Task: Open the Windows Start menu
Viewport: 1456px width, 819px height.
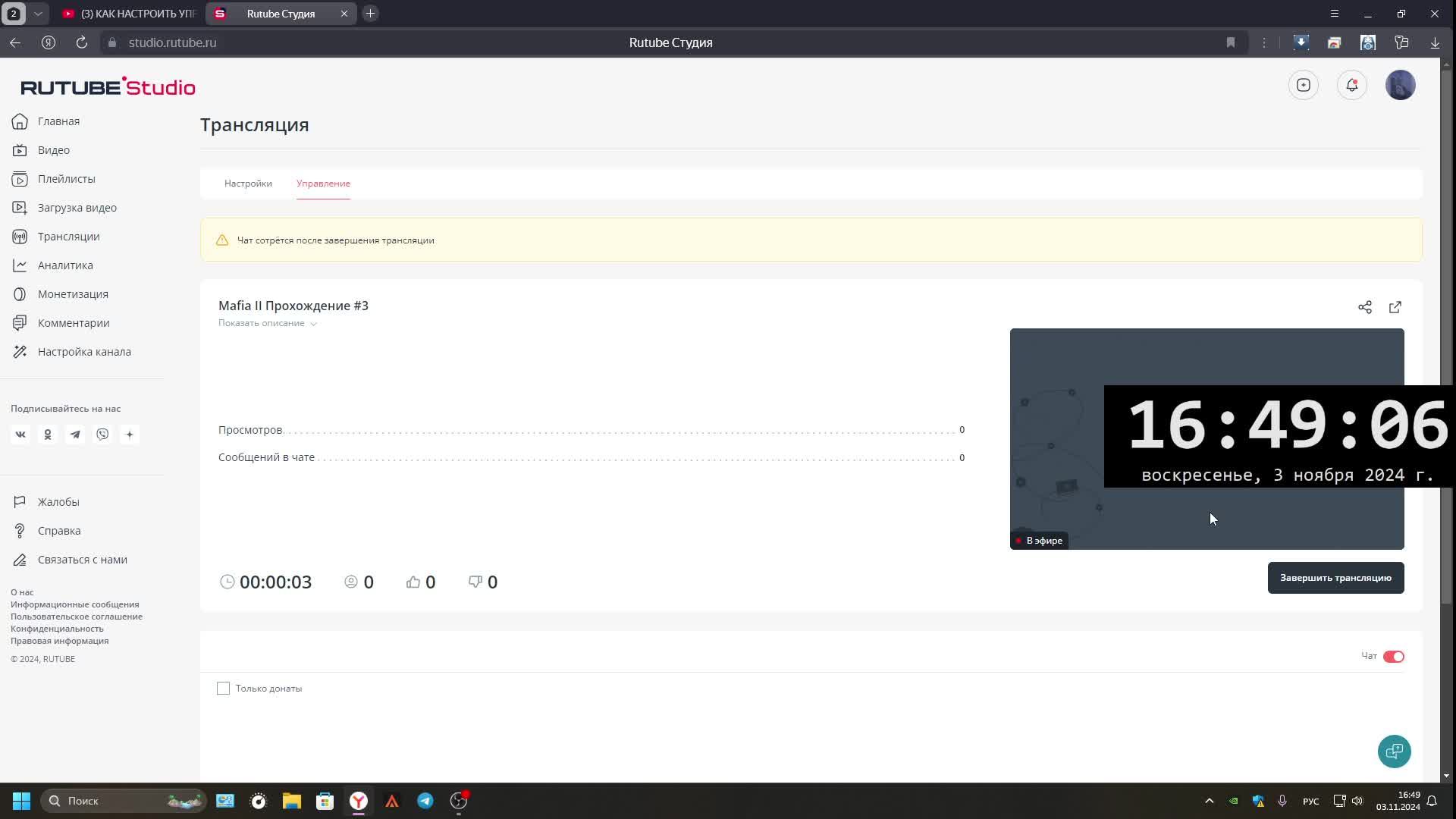Action: click(21, 801)
